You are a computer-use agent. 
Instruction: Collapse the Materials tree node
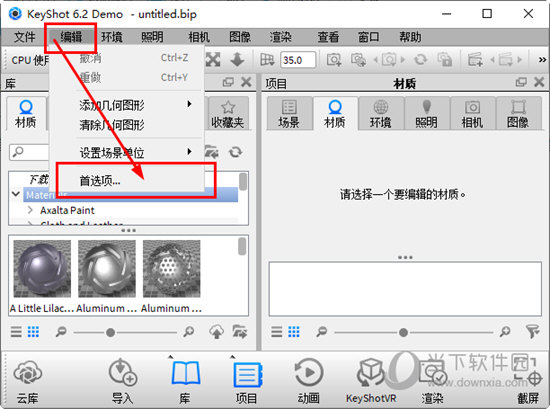coord(15,194)
